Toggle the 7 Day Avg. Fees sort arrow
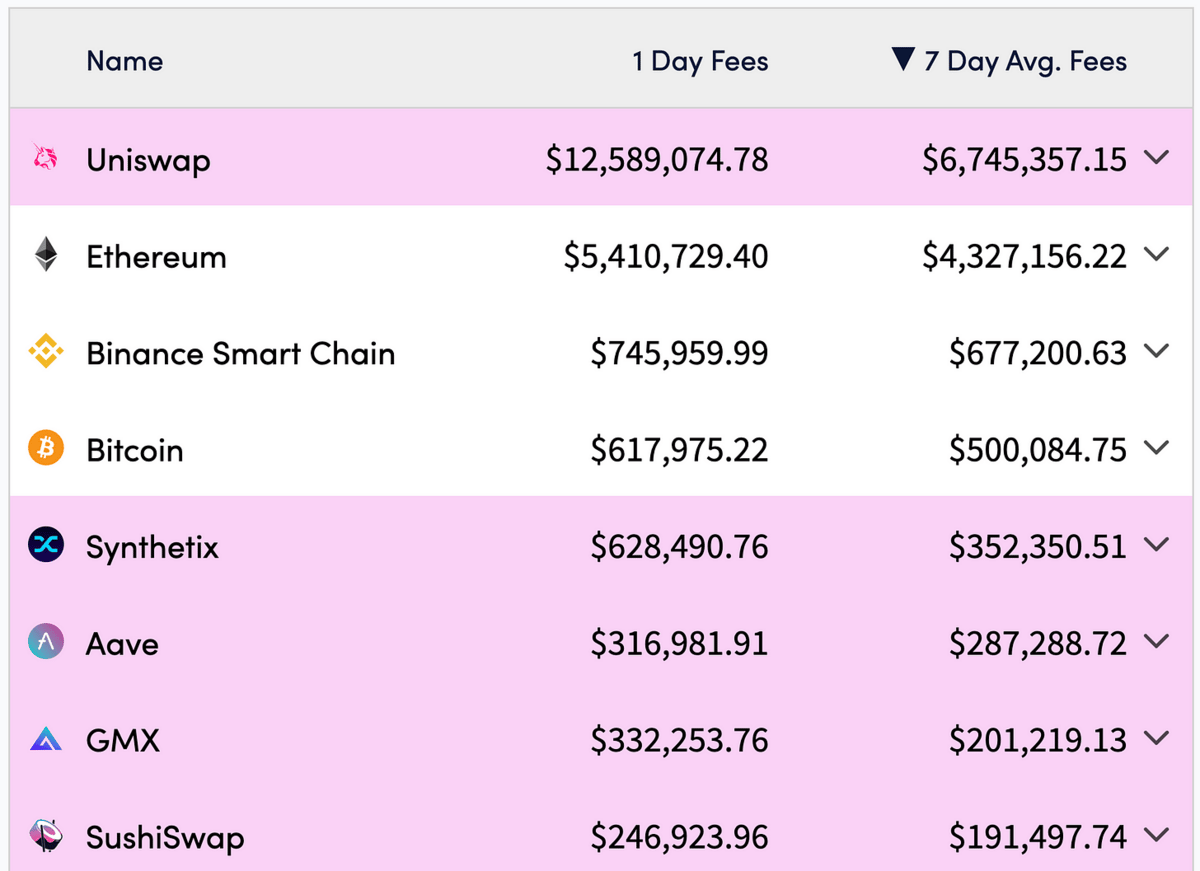This screenshot has width=1200, height=871. (x=903, y=61)
